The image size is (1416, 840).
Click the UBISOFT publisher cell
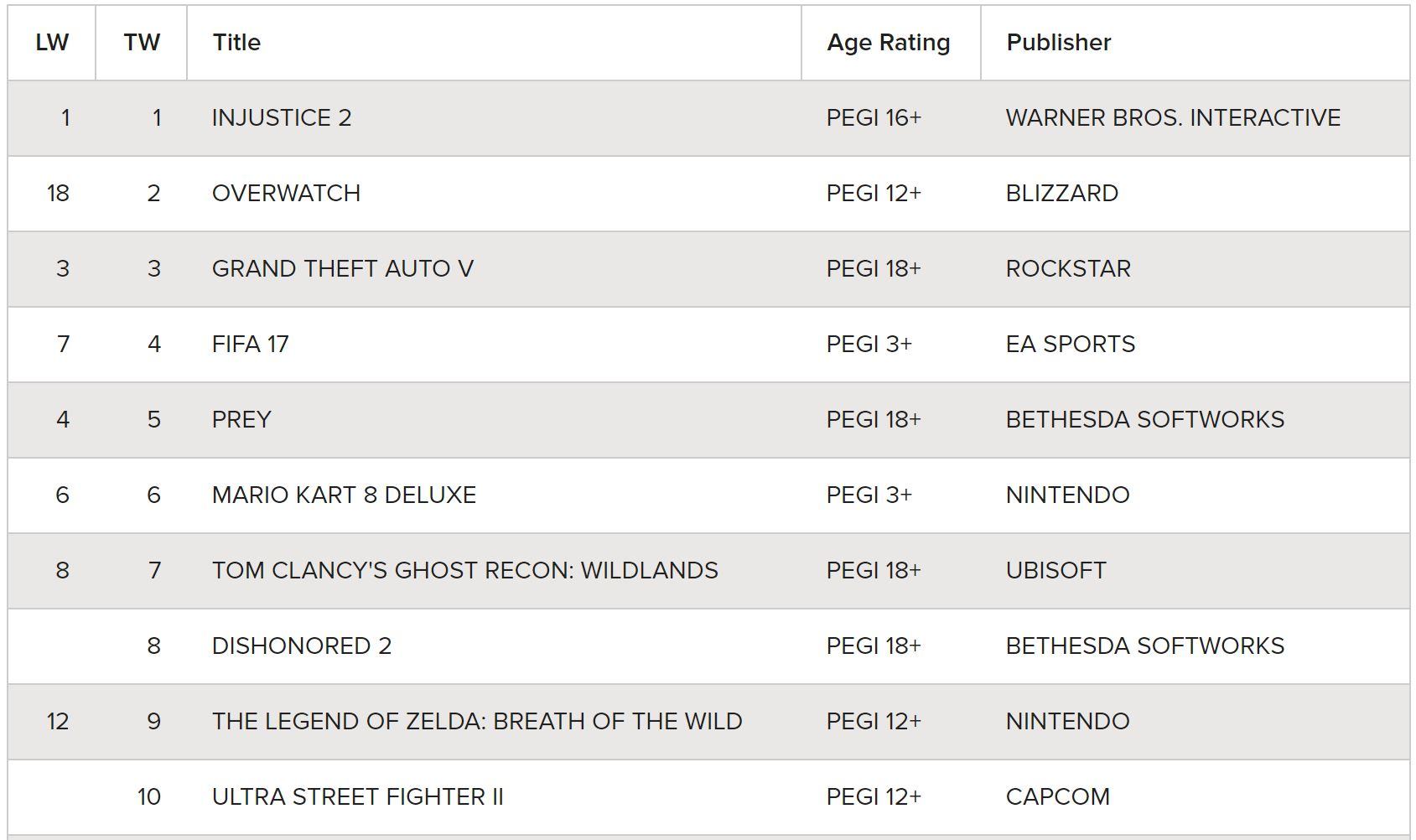click(1056, 571)
